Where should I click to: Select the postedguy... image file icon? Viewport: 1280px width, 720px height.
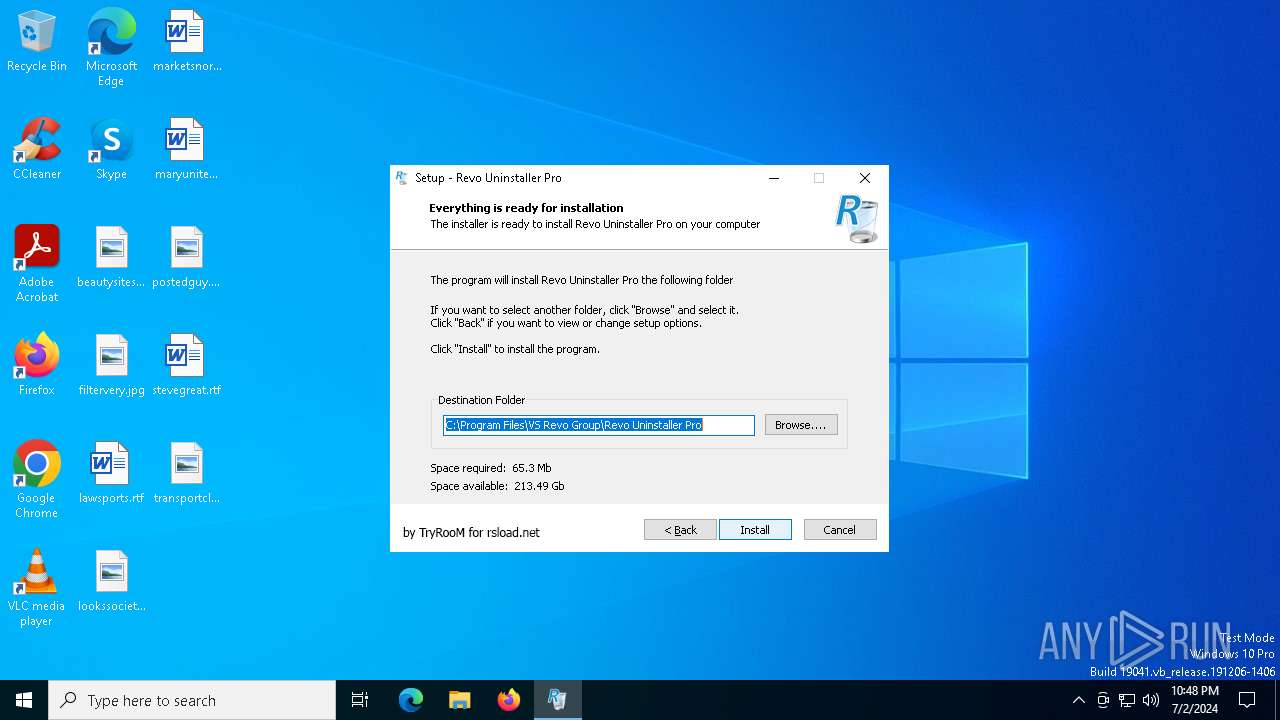tap(187, 258)
